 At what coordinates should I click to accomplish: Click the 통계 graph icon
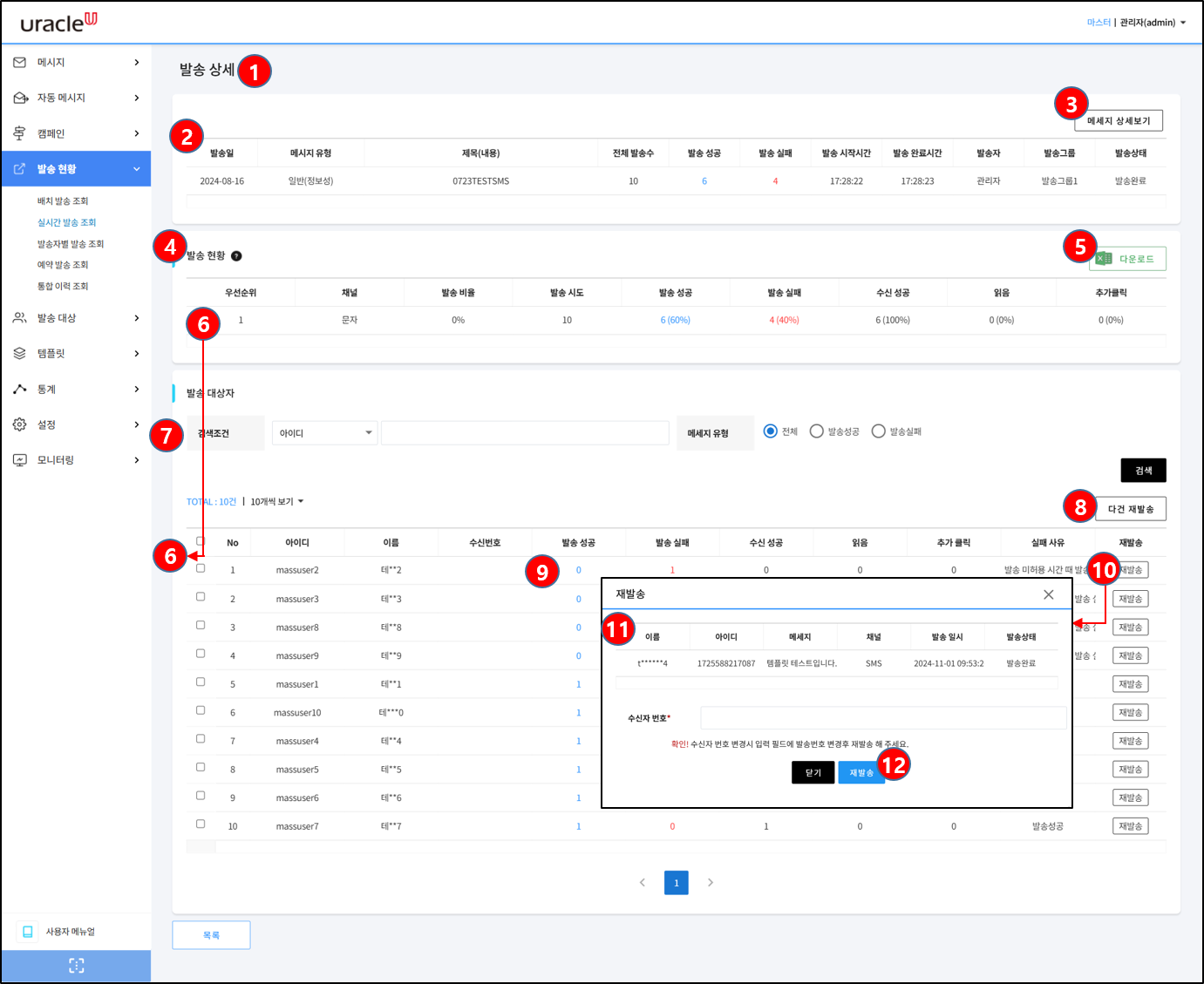tap(20, 389)
